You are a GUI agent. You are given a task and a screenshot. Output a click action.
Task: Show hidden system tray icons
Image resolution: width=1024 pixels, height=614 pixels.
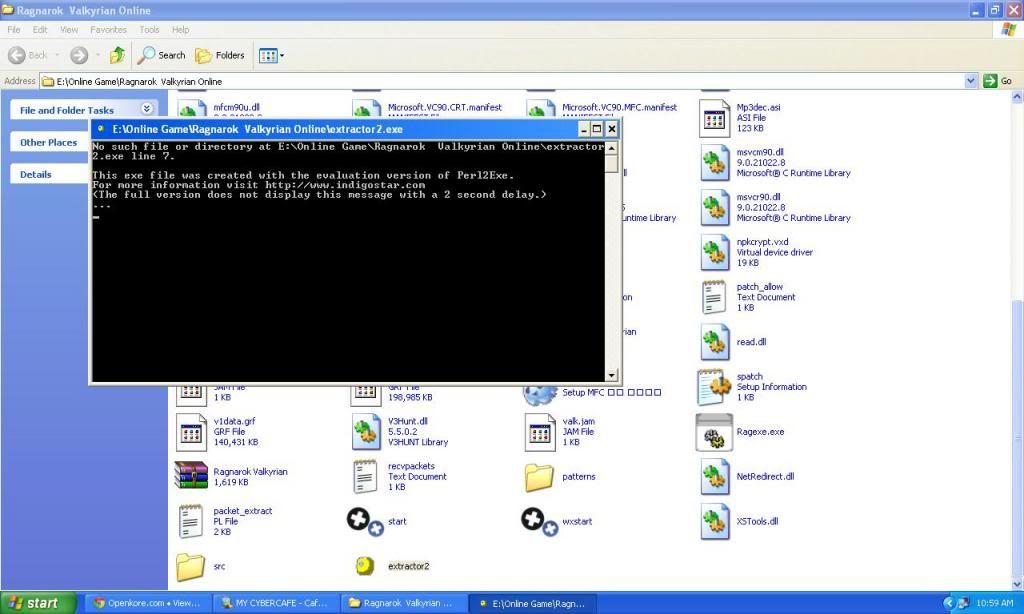pyautogui.click(x=949, y=603)
